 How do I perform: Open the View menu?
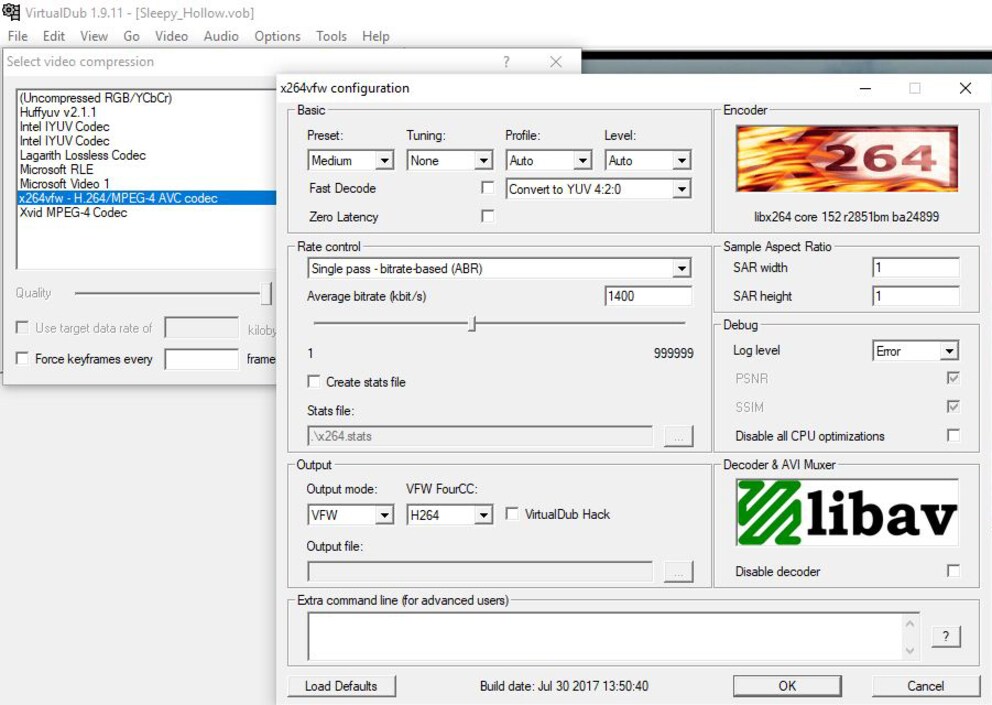click(94, 36)
